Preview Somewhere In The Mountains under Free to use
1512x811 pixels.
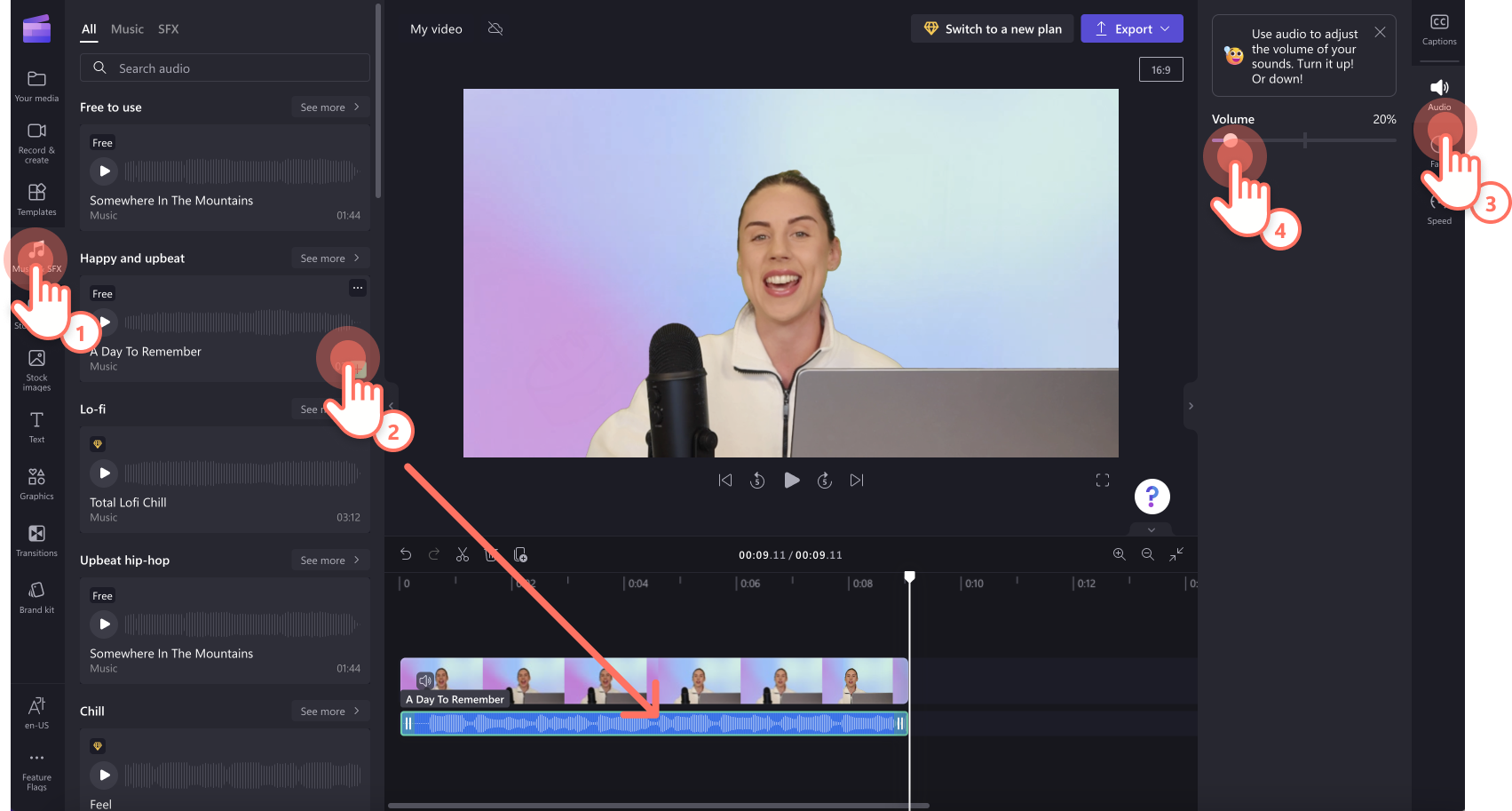[105, 171]
